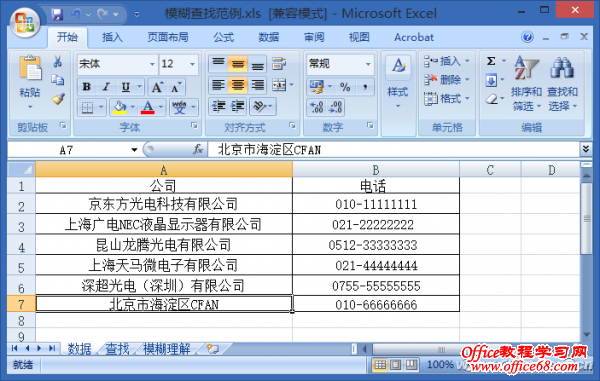Switch to the 插入 ribbon tab
The width and height of the screenshot is (600, 381).
112,37
